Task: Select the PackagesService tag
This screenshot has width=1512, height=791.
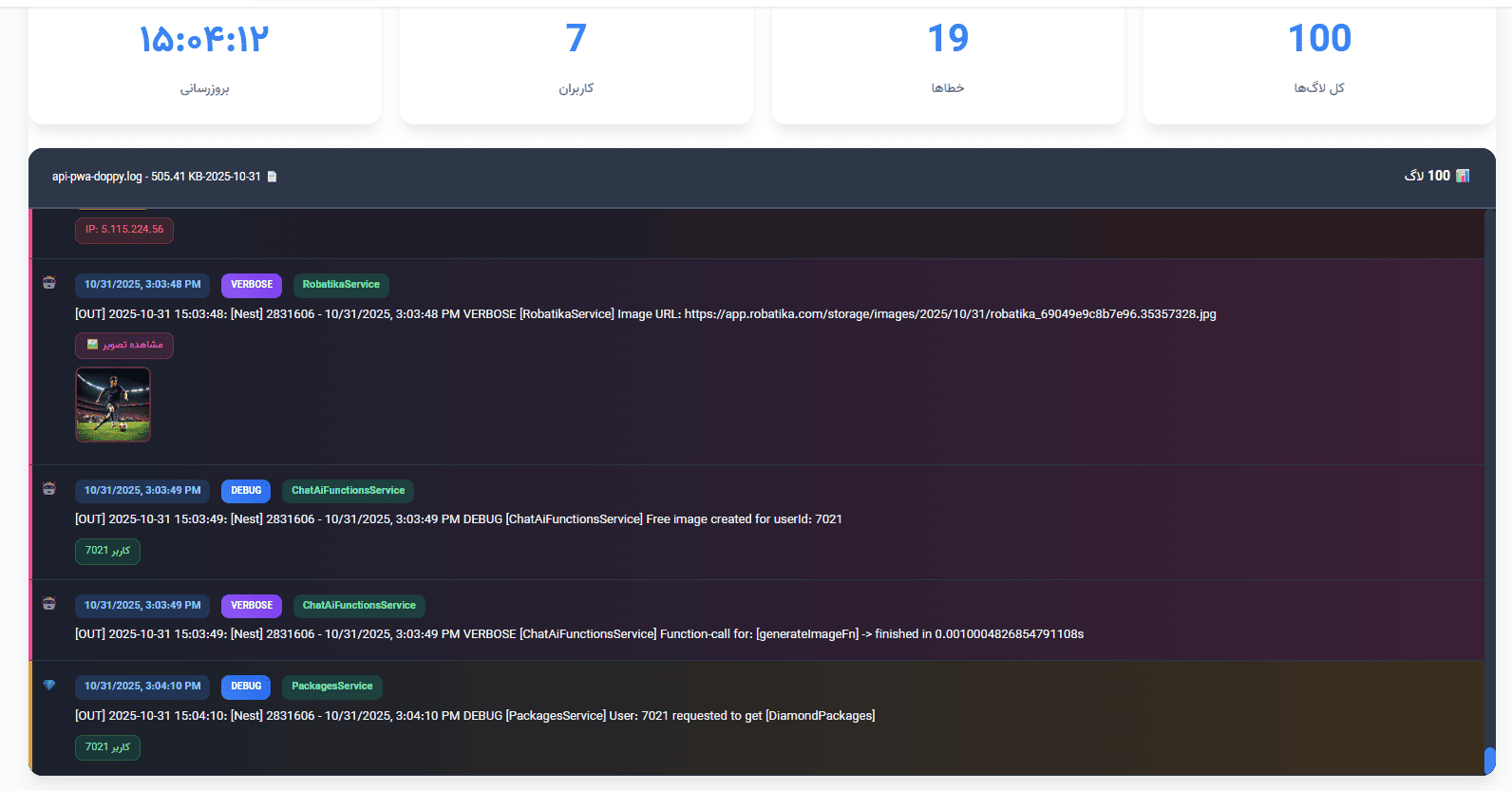Action: pos(331,687)
